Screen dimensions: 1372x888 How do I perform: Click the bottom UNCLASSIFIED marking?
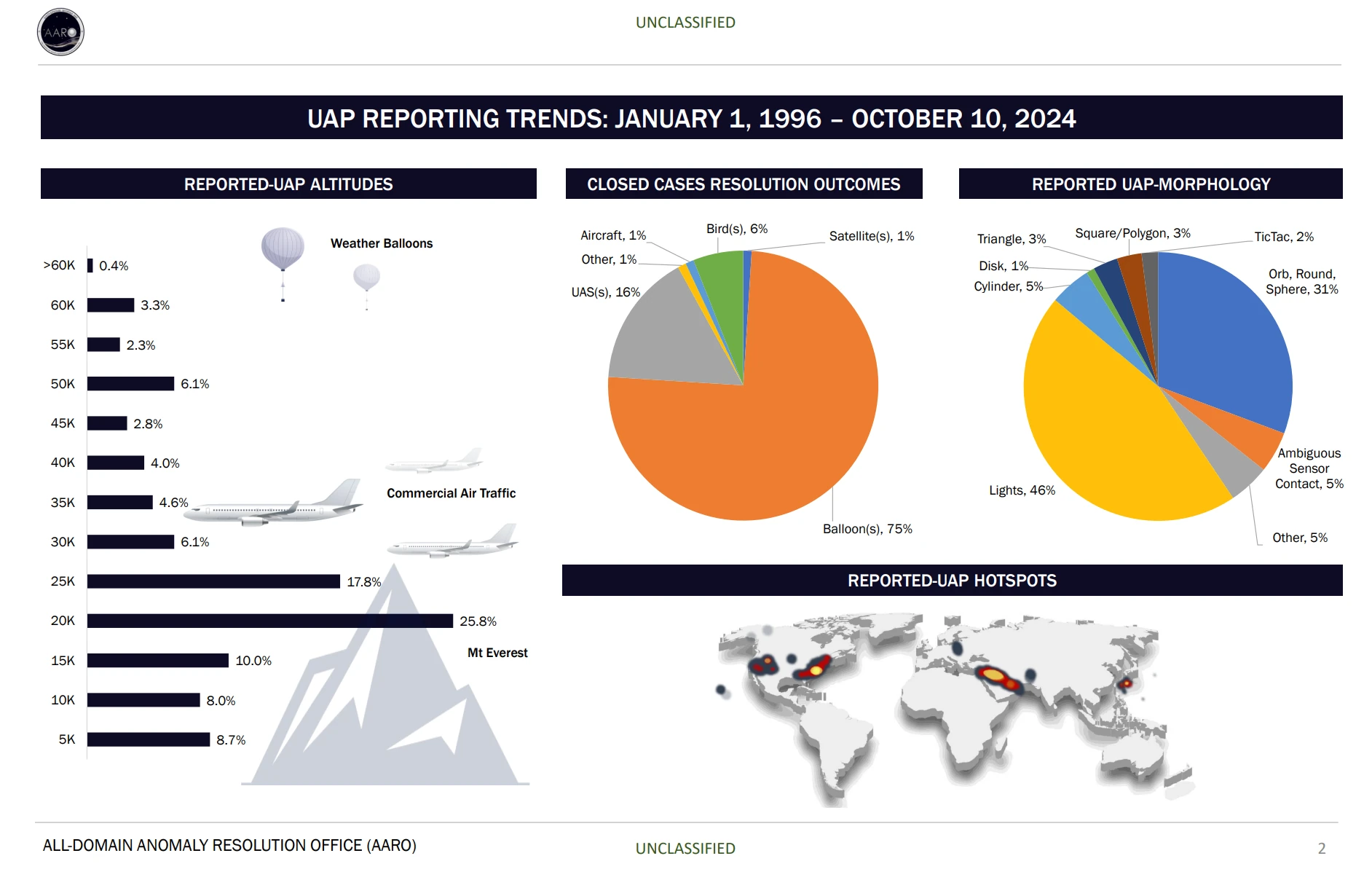click(x=685, y=849)
